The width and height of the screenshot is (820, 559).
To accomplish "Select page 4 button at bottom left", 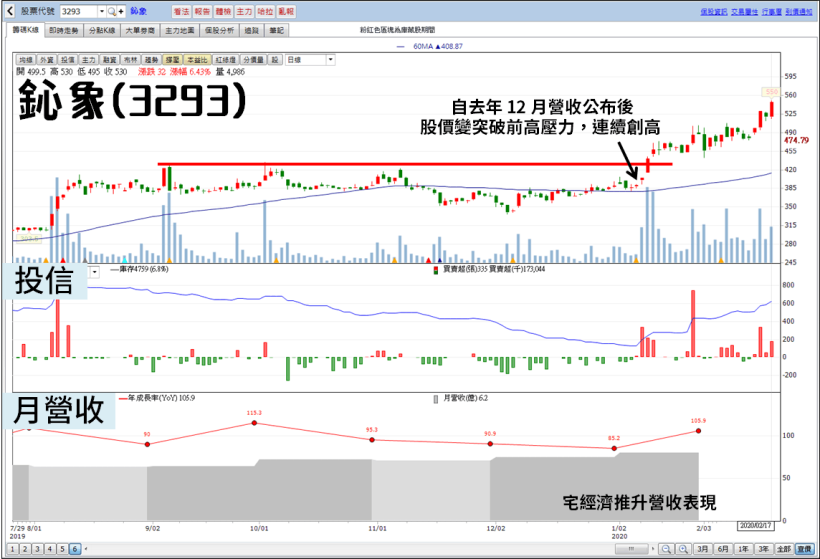I will (50, 549).
